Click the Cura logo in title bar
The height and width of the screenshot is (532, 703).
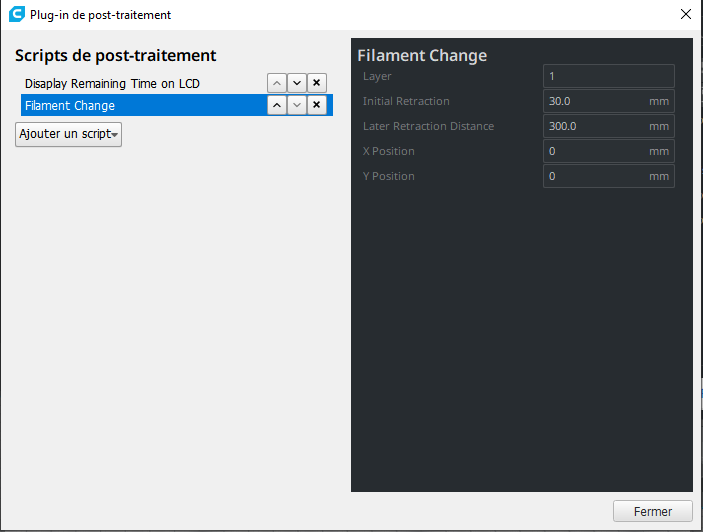(x=17, y=14)
